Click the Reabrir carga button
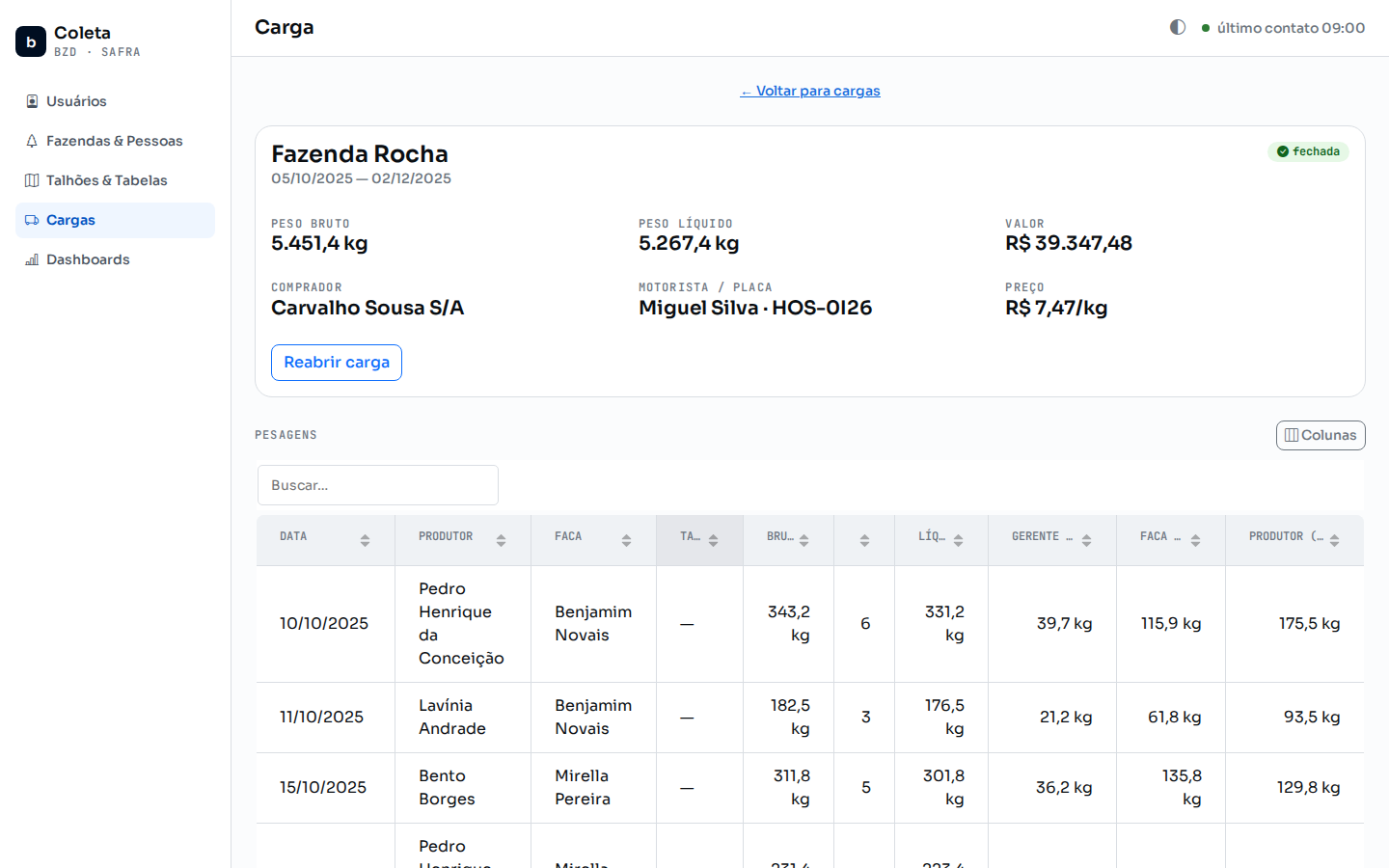The height and width of the screenshot is (868, 1389). [337, 363]
